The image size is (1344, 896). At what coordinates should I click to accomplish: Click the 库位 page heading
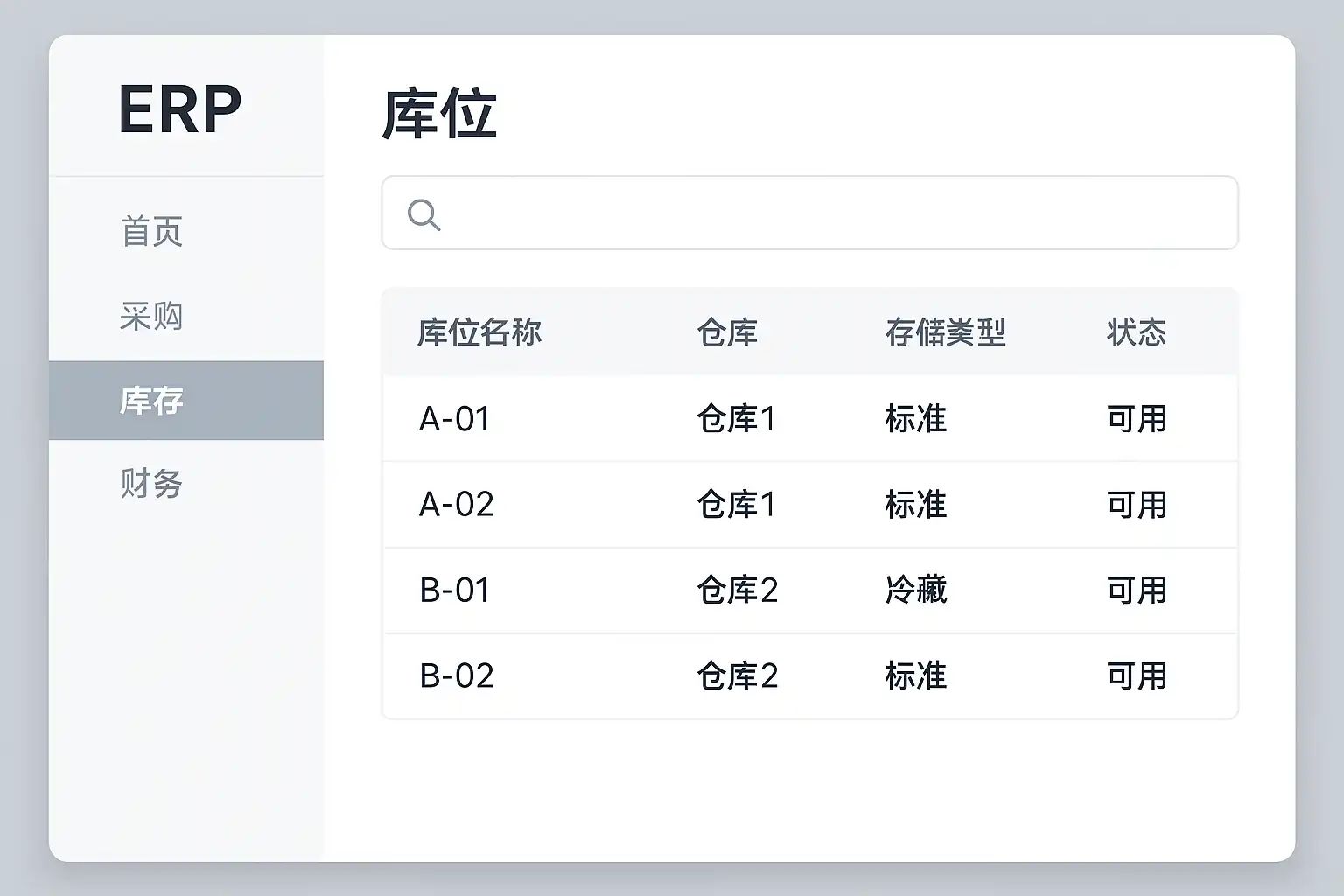click(x=439, y=115)
